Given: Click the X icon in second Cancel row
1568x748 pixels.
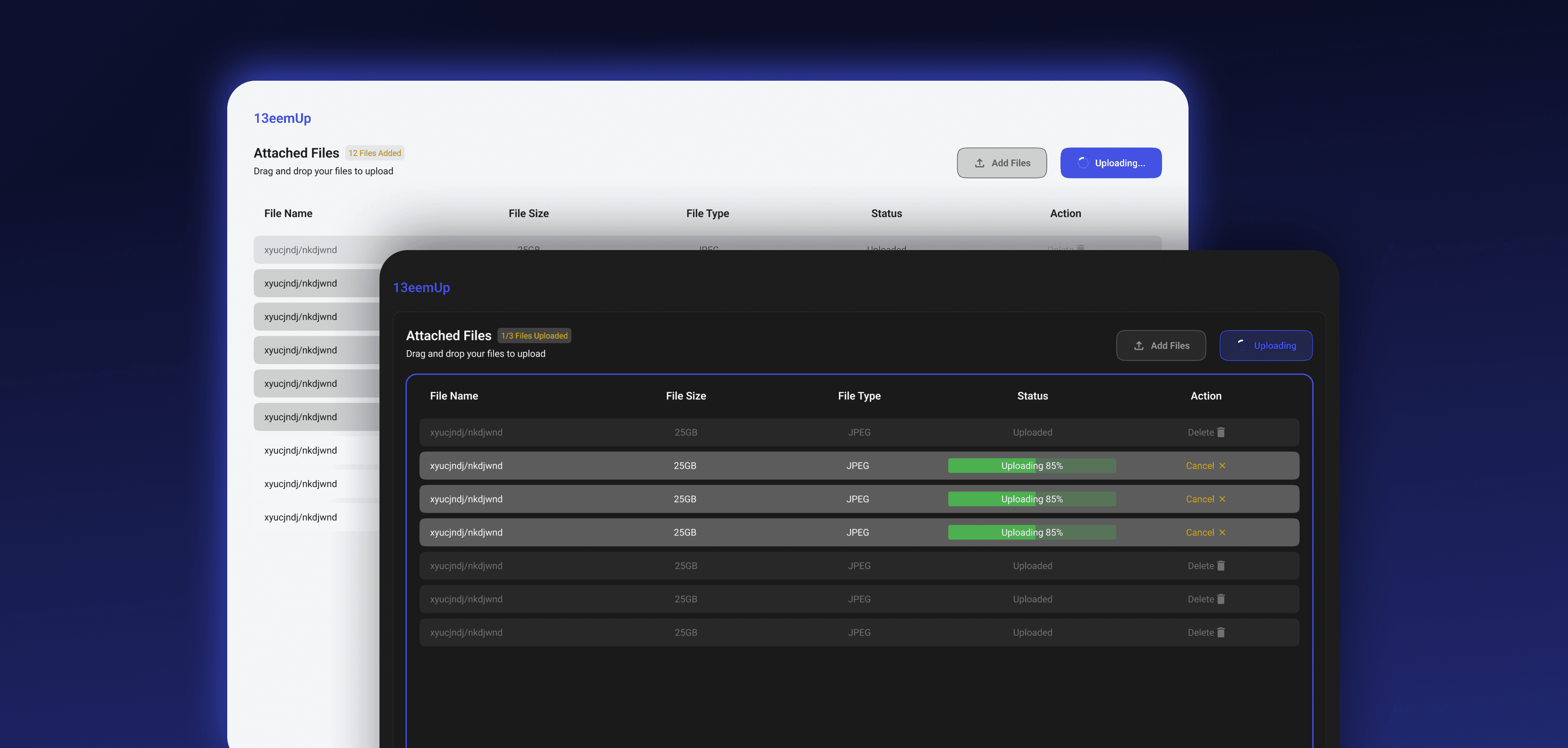Looking at the screenshot, I should [1222, 499].
